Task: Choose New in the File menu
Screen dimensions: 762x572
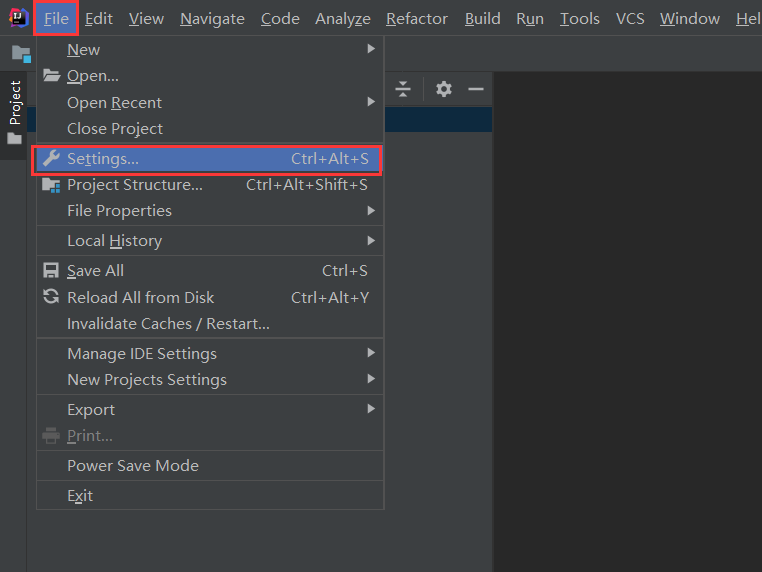Action: click(210, 49)
